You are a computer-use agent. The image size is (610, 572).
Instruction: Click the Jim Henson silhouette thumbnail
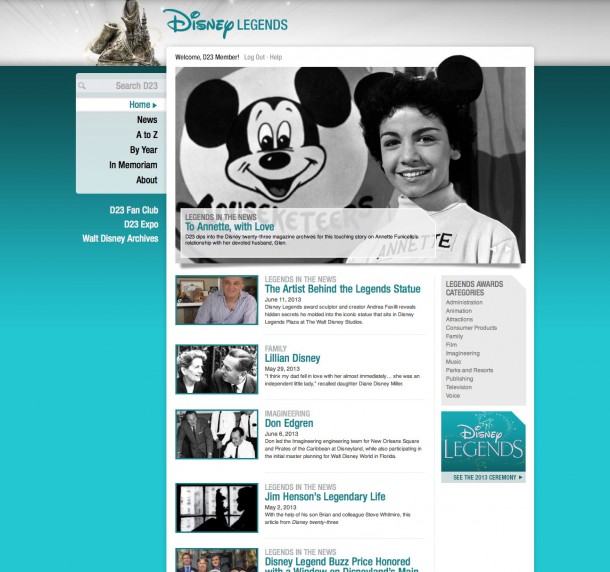[217, 508]
